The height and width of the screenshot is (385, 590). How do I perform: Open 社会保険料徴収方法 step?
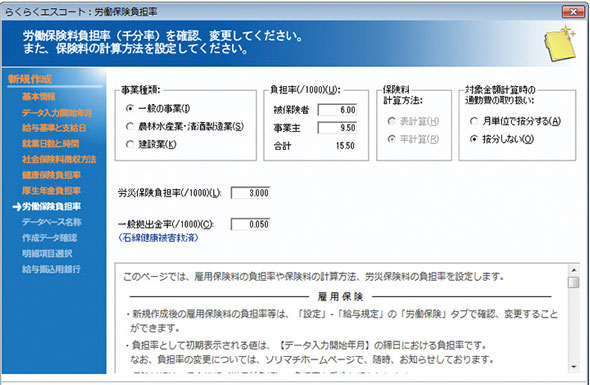(x=59, y=159)
